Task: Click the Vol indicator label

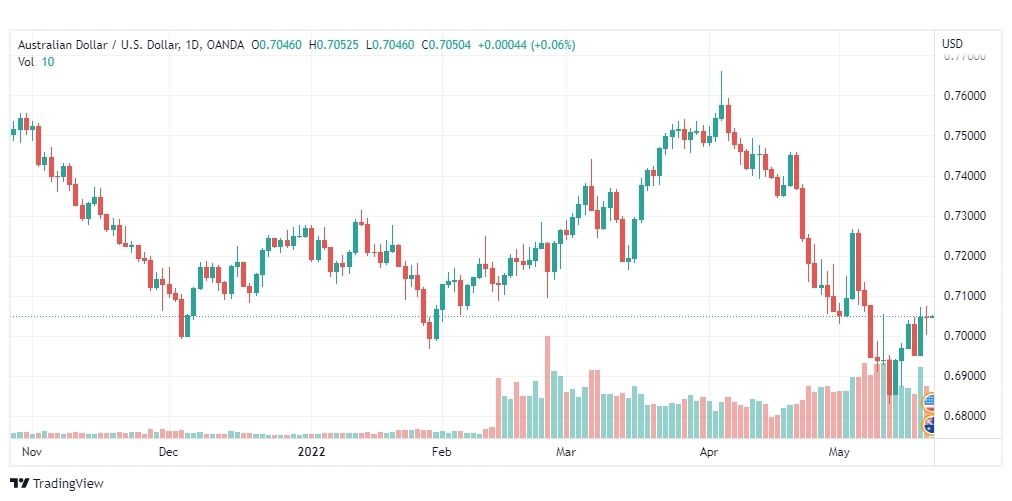Action: click(26, 62)
